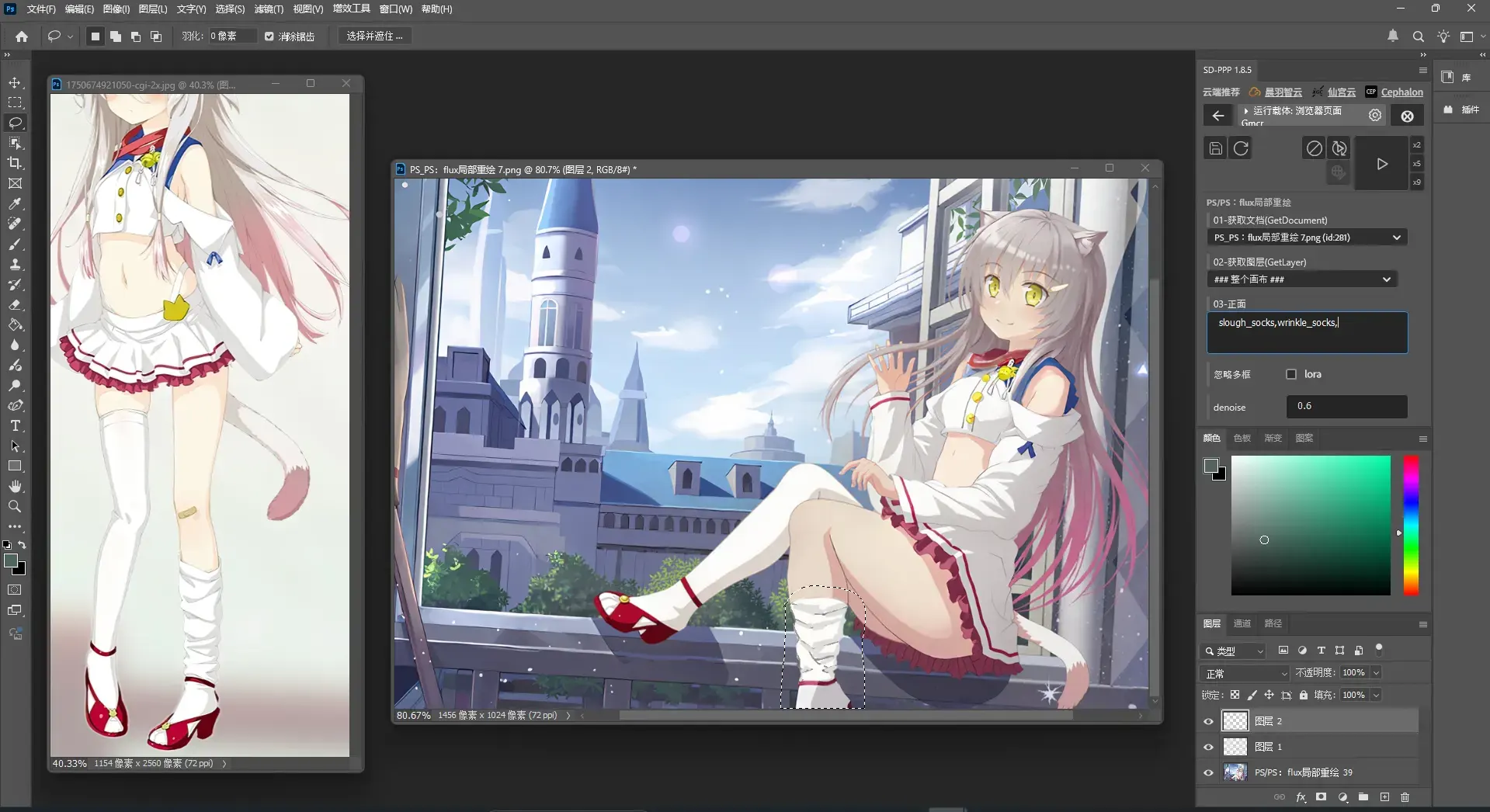The image size is (1490, 812).
Task: Select the Crop tool
Action: pyautogui.click(x=15, y=163)
